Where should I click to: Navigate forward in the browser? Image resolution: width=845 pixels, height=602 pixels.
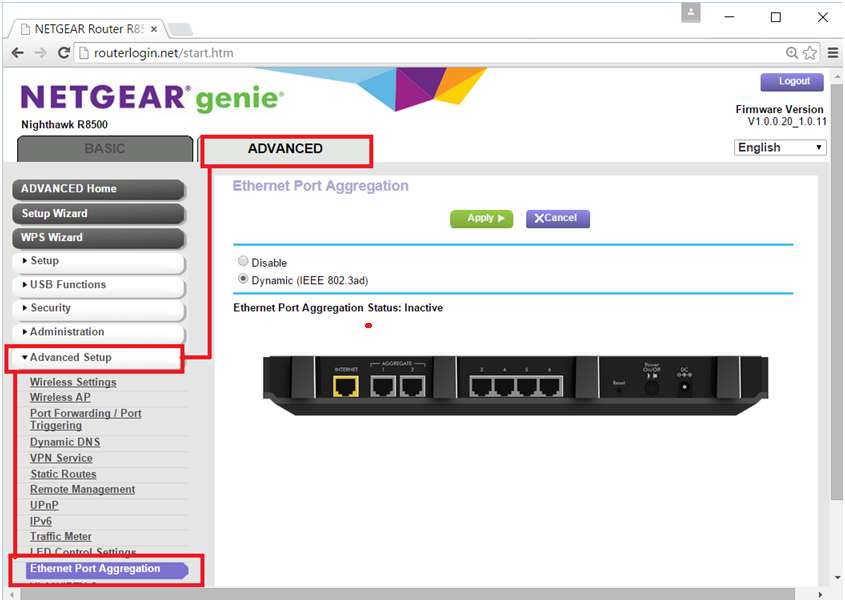pos(42,52)
